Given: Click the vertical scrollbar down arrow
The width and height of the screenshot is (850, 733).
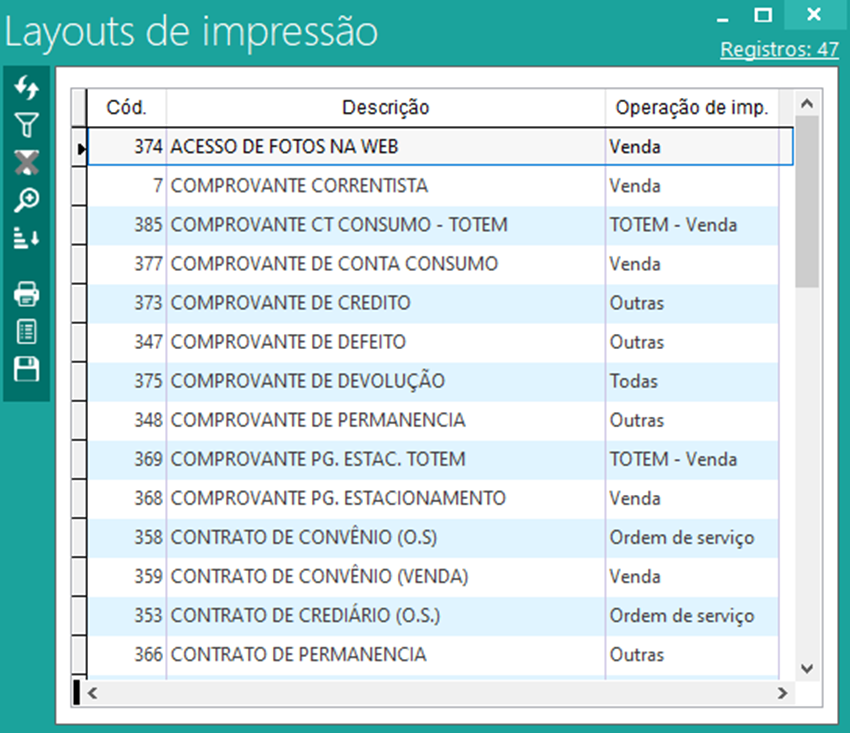Looking at the screenshot, I should (x=807, y=667).
